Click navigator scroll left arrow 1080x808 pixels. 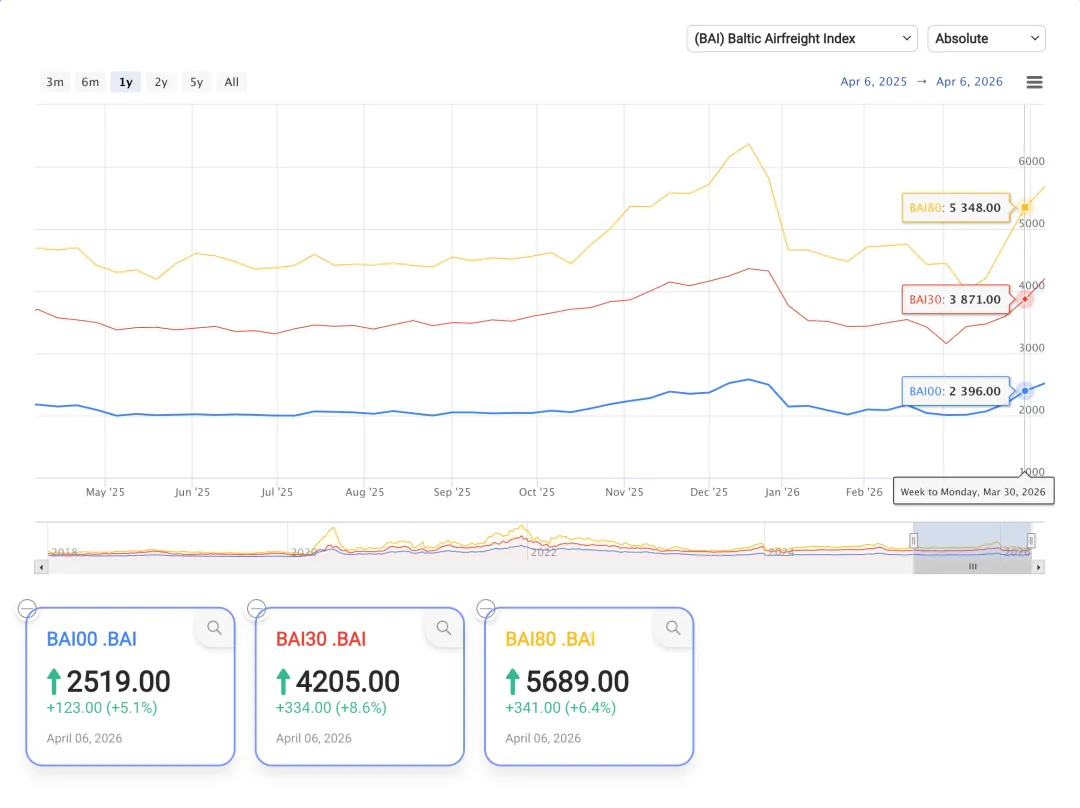41,567
